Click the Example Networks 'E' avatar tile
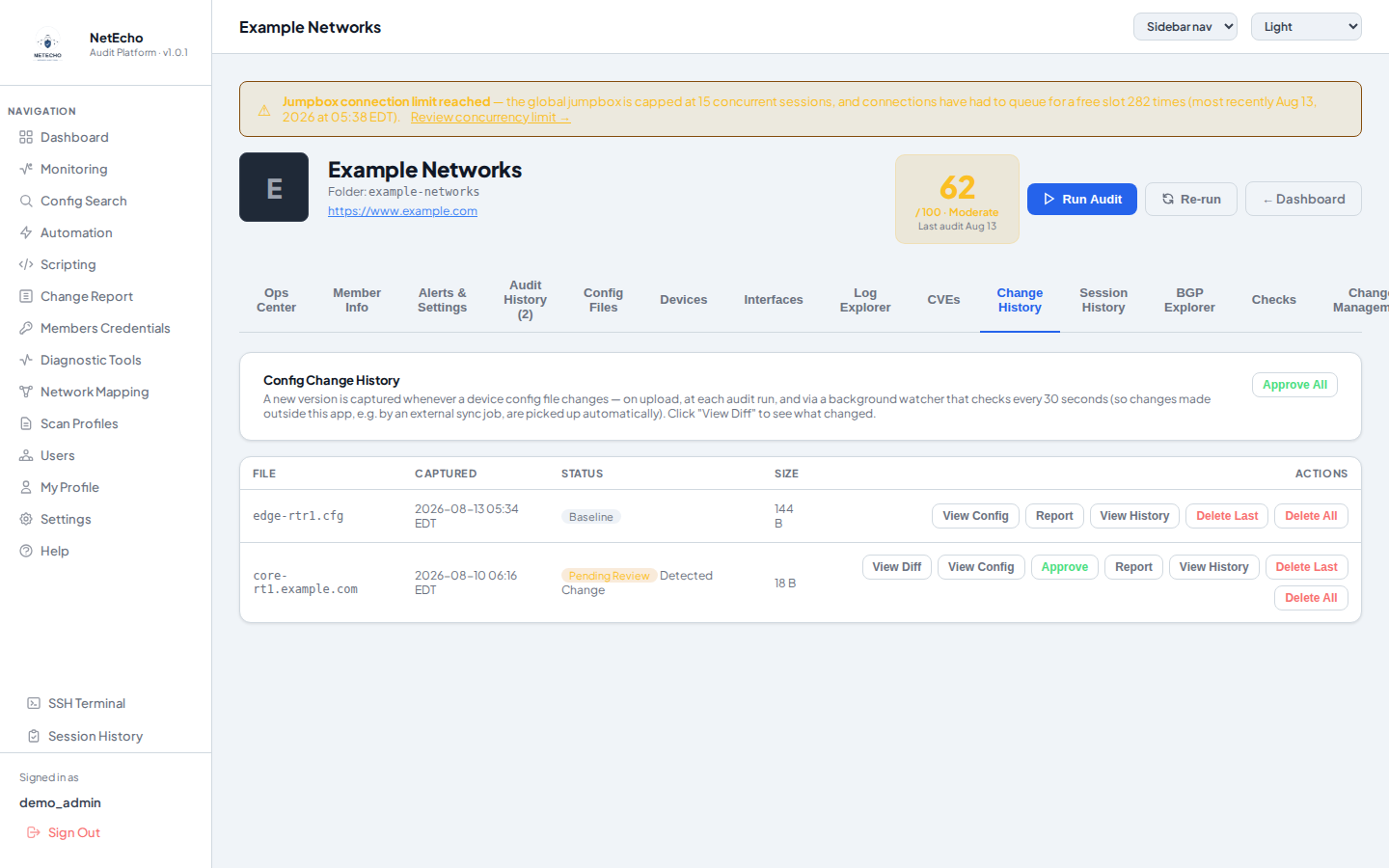This screenshot has width=1389, height=868. coord(274,187)
